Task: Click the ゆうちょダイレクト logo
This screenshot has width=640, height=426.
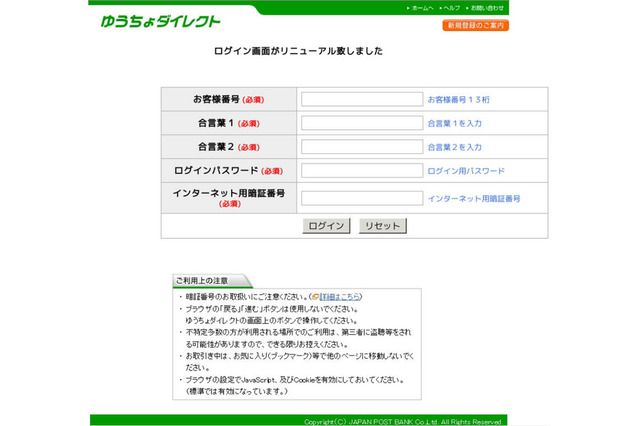Action: click(160, 20)
